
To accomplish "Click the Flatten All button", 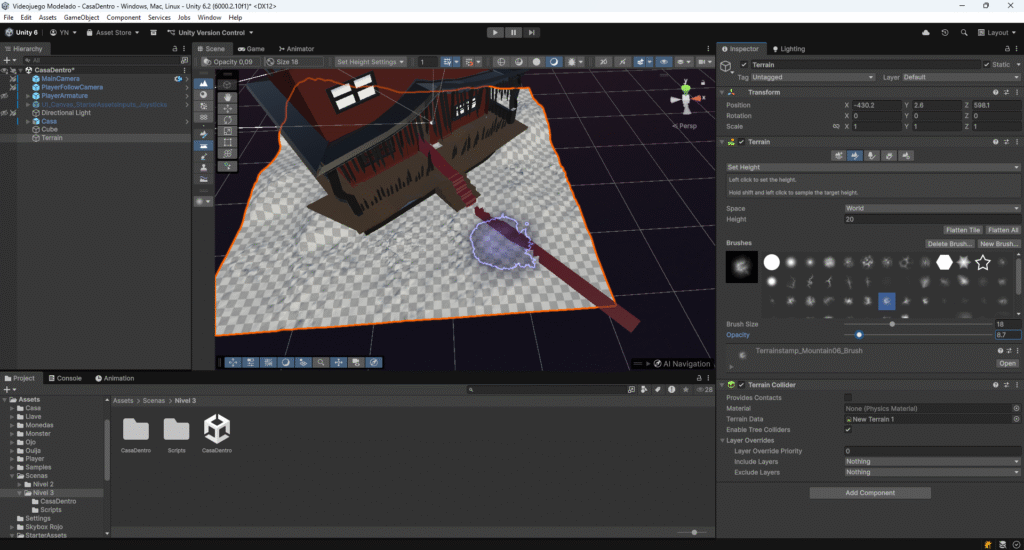I will [x=1003, y=230].
